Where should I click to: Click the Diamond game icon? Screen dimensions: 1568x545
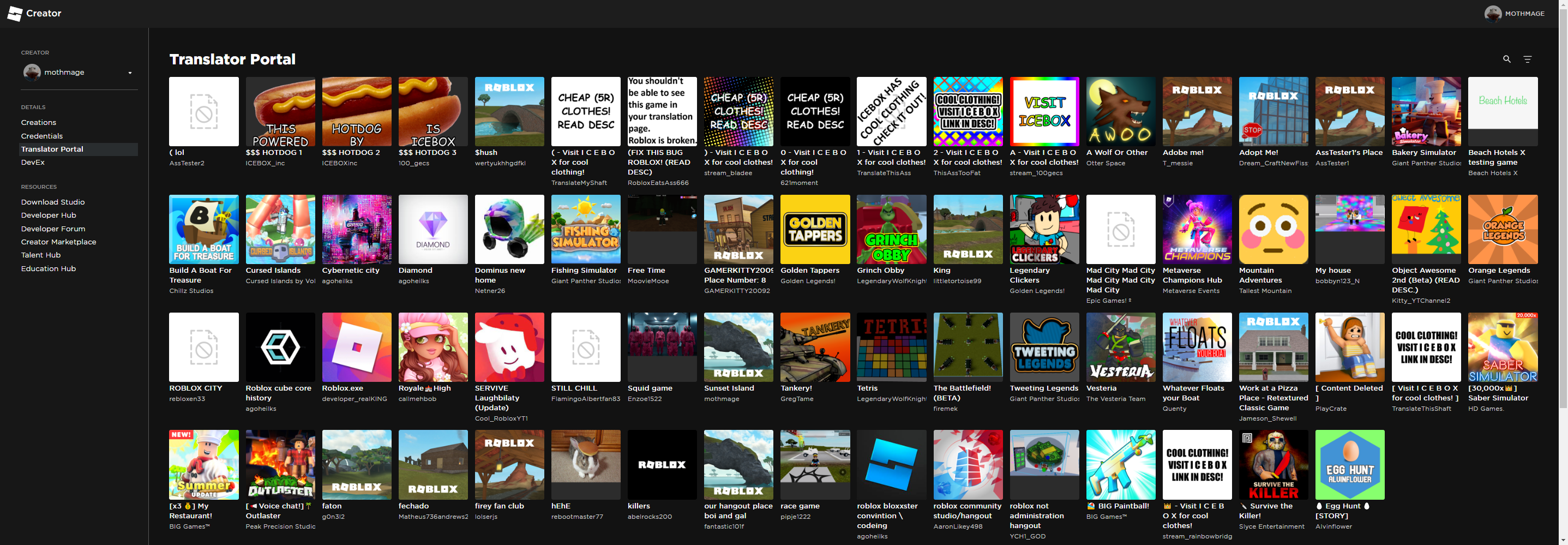(434, 230)
